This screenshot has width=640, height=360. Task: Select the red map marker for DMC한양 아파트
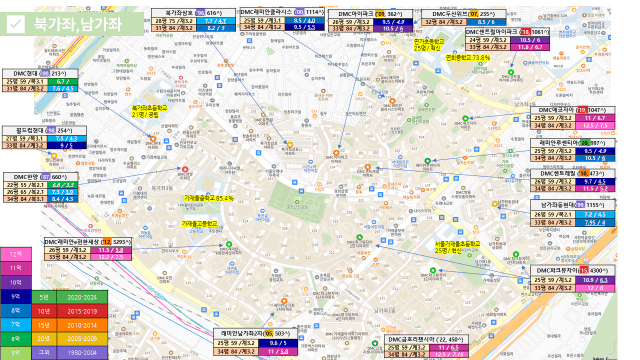click(185, 169)
